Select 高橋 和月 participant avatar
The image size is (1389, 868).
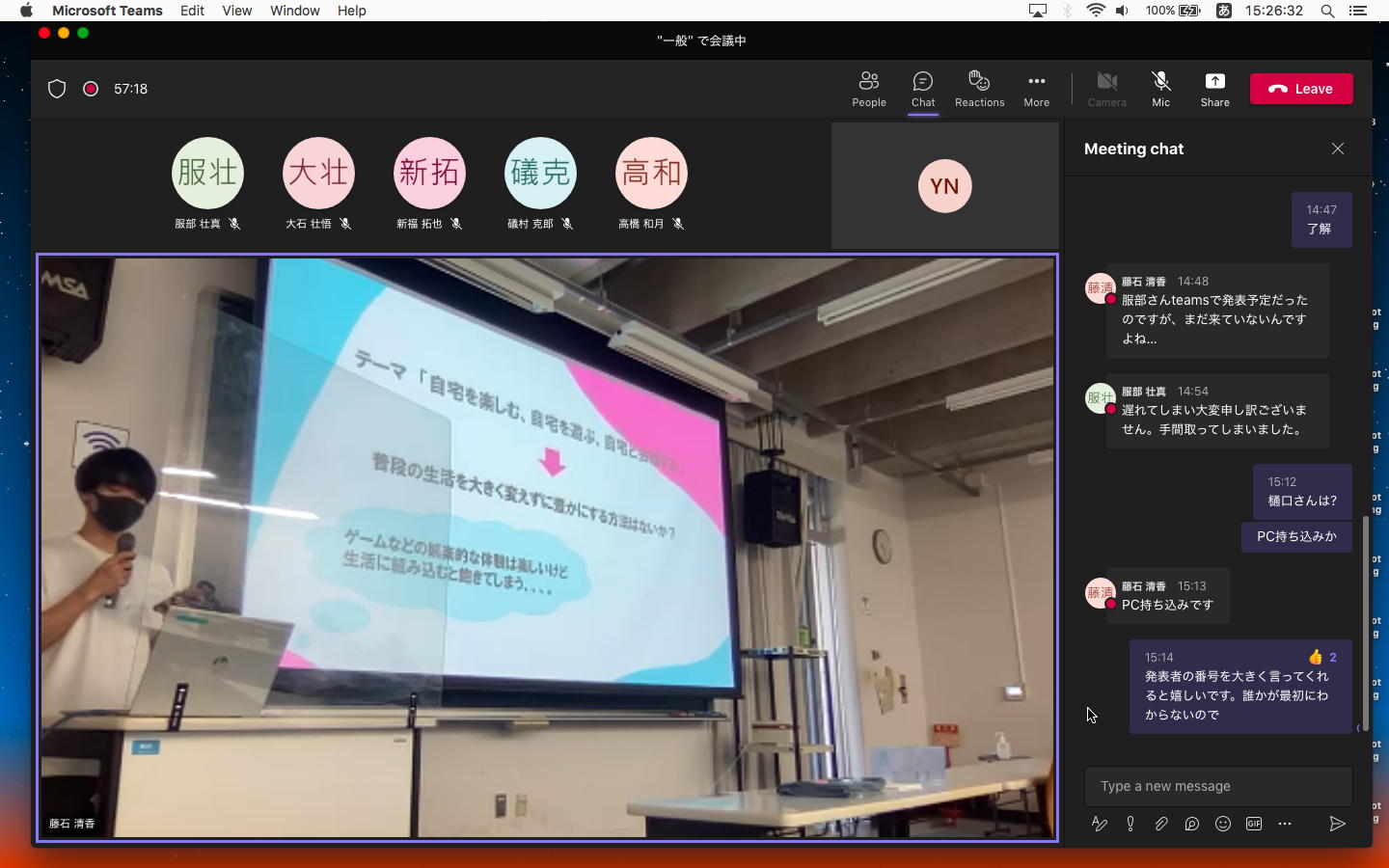(x=651, y=174)
